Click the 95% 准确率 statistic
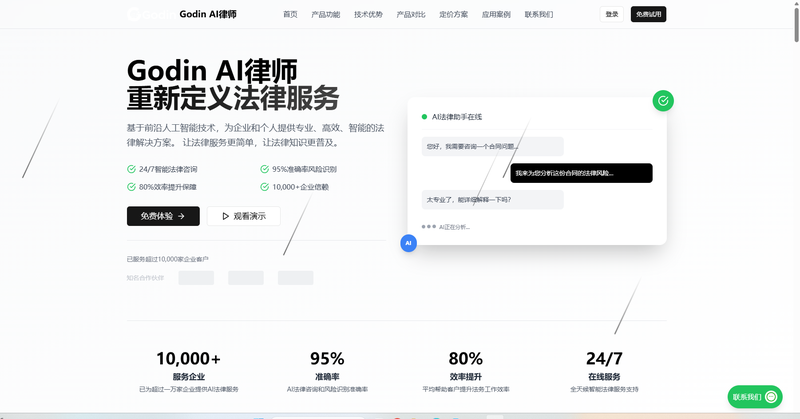Screen dimensions: 800x419 pos(327,372)
